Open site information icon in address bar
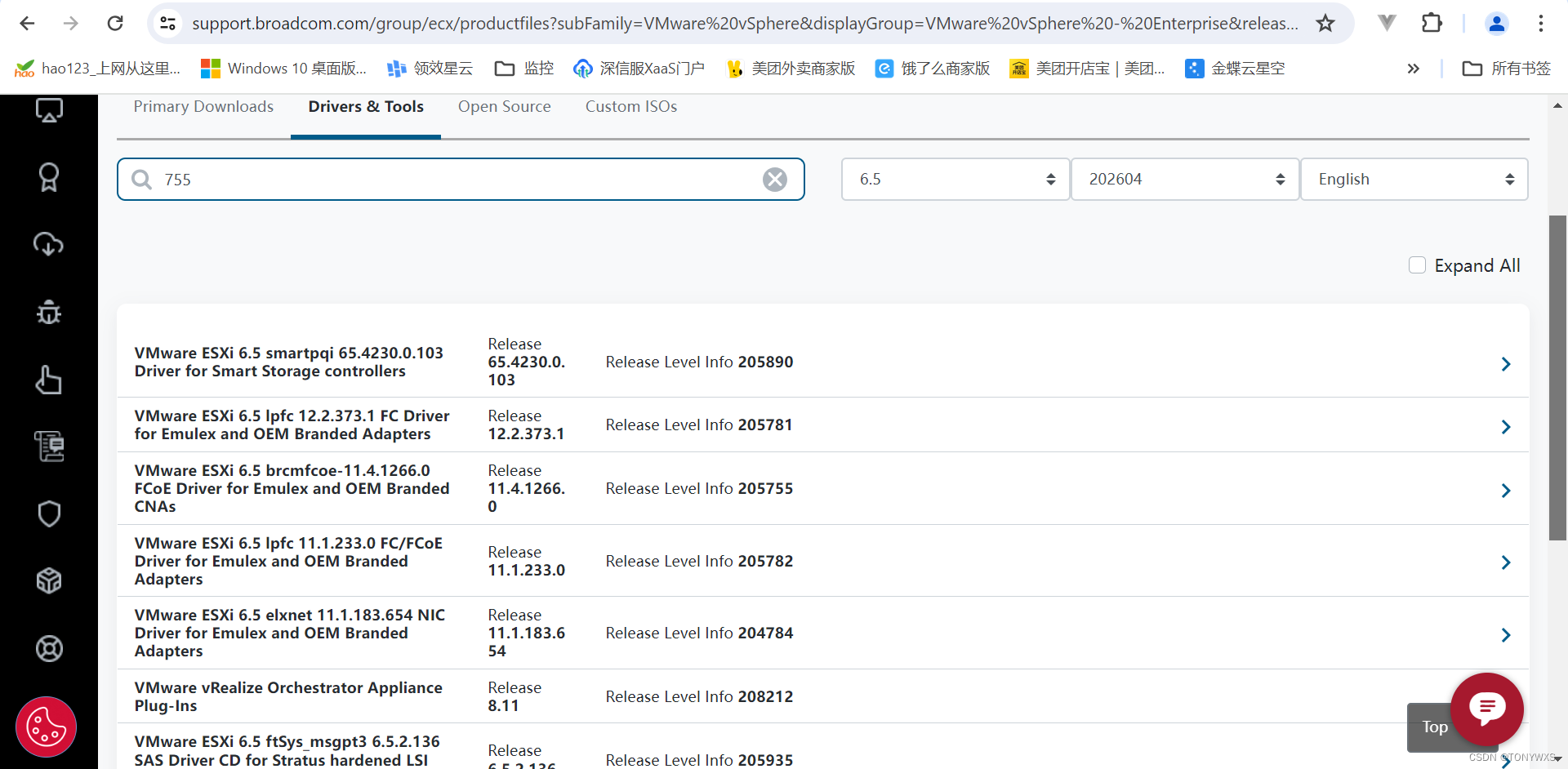Screen dimensions: 1568x769 [168, 23]
